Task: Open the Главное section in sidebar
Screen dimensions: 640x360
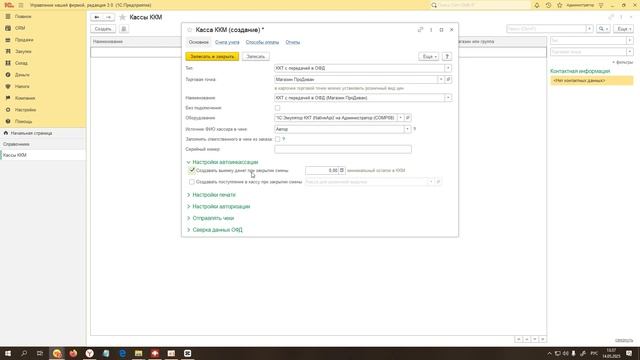Action: pyautogui.click(x=23, y=16)
